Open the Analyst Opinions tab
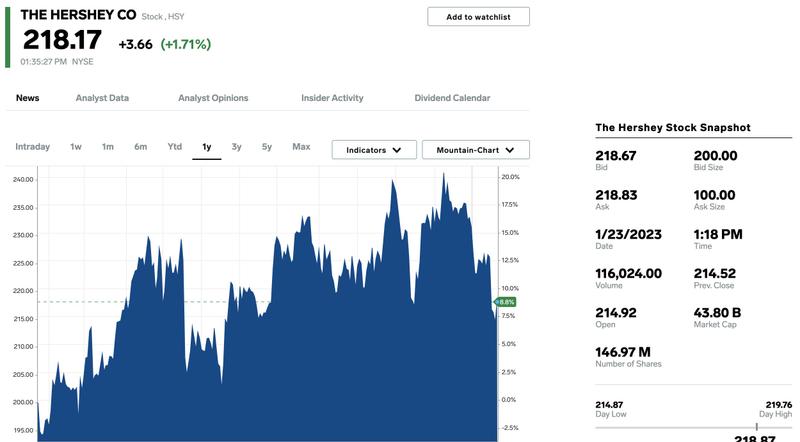800x442 pixels. [x=213, y=98]
